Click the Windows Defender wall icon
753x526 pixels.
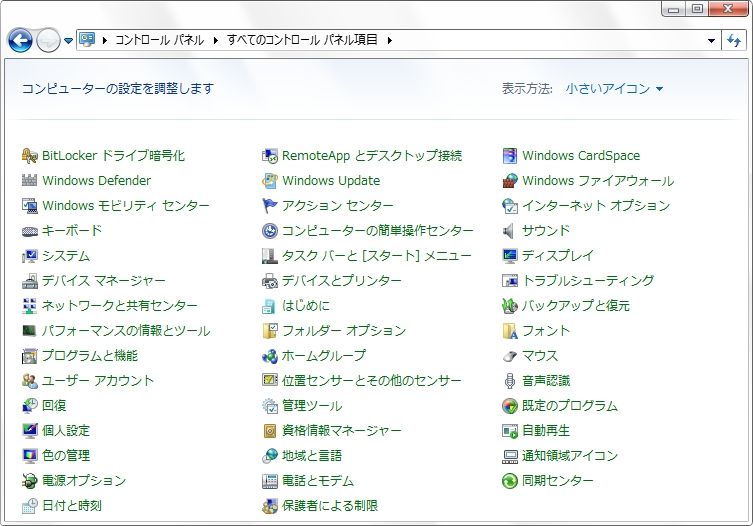click(x=29, y=181)
